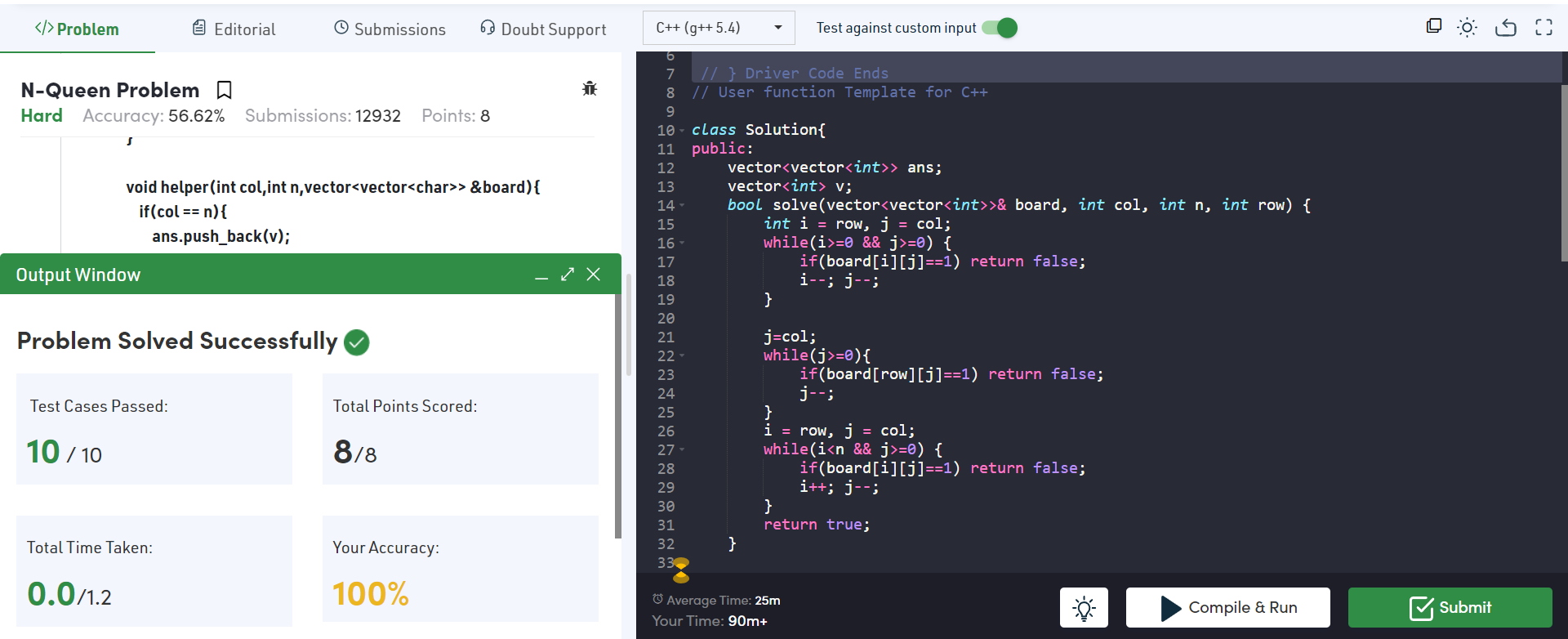1568x639 pixels.
Task: Open the C++ language dropdown
Action: pyautogui.click(x=719, y=28)
